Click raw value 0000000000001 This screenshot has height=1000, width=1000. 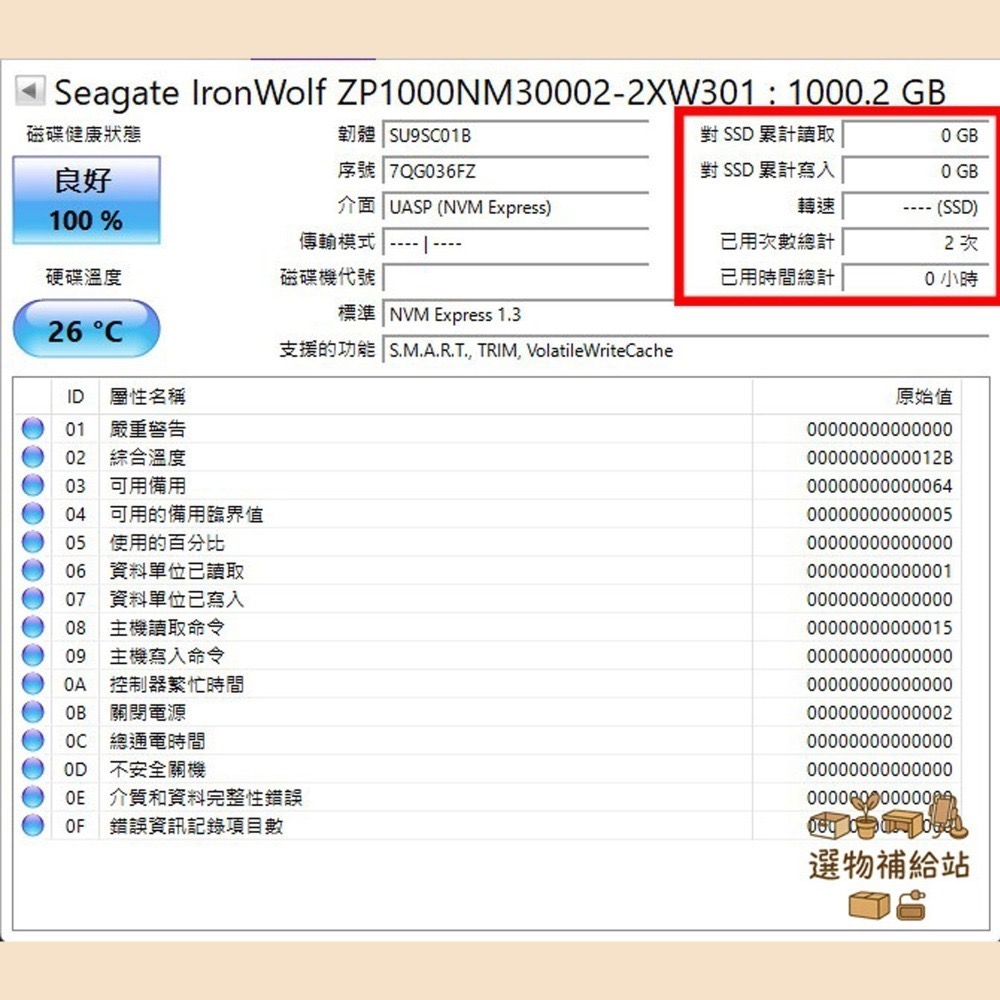[879, 571]
